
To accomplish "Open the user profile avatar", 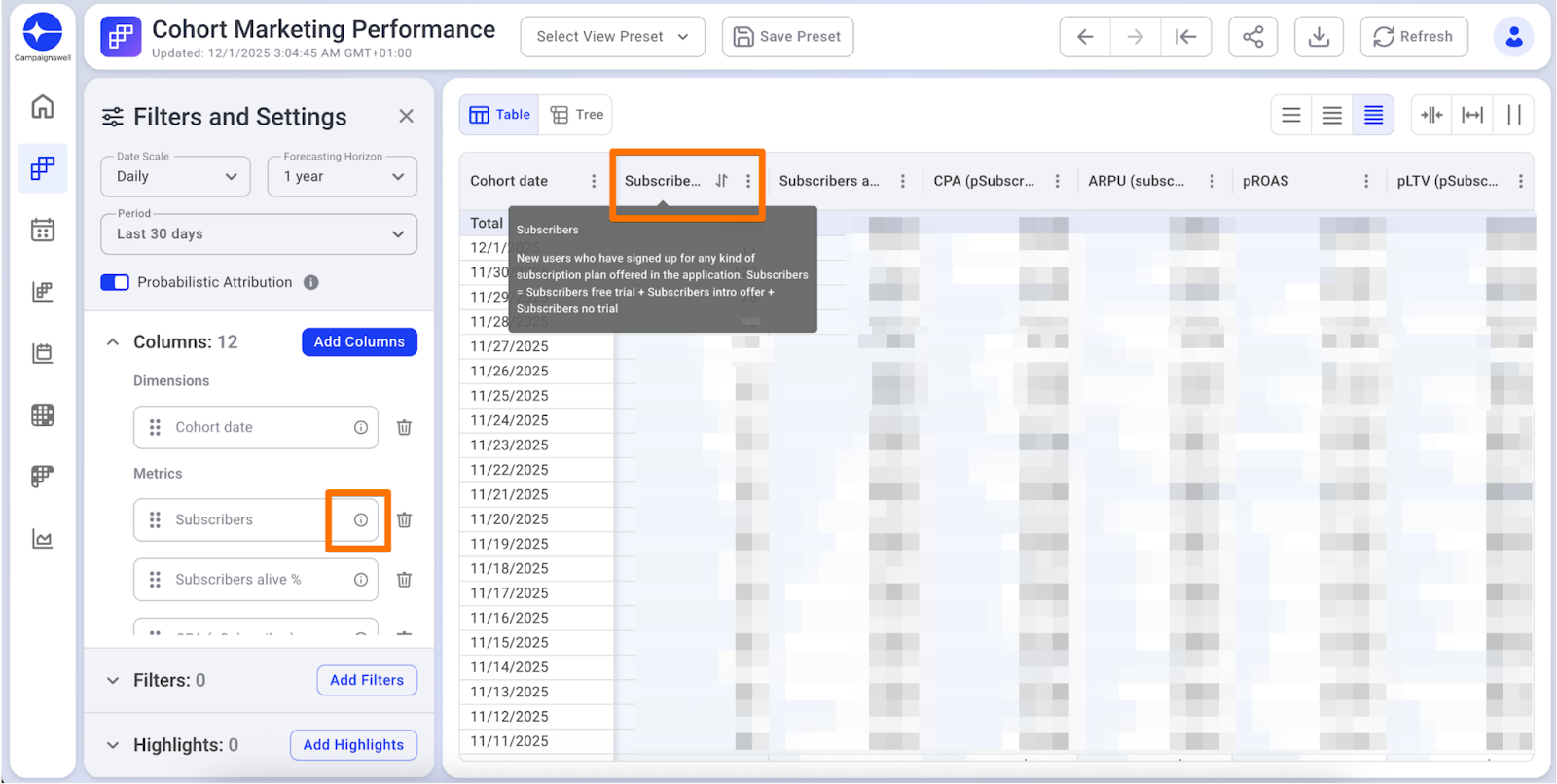I will click(1513, 37).
